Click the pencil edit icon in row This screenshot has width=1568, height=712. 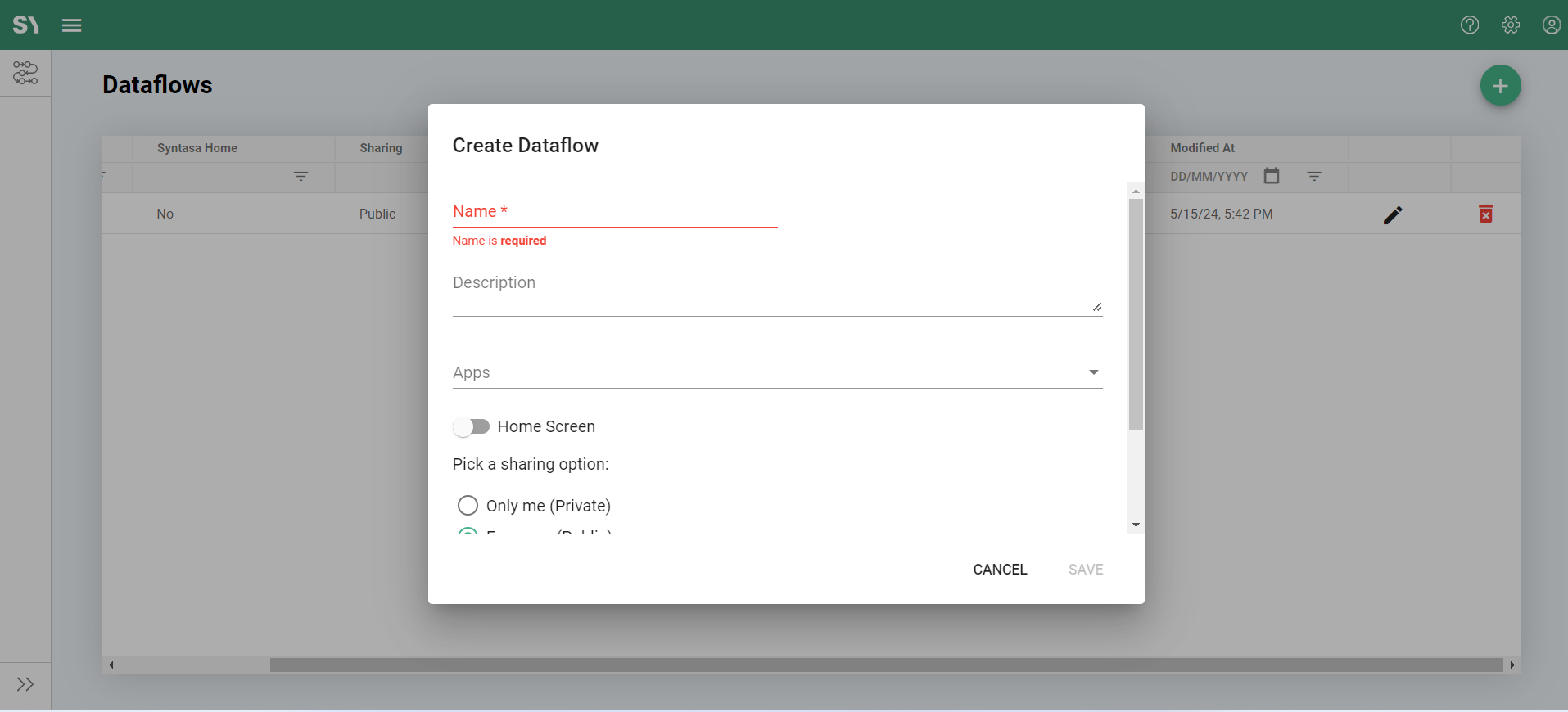tap(1393, 214)
